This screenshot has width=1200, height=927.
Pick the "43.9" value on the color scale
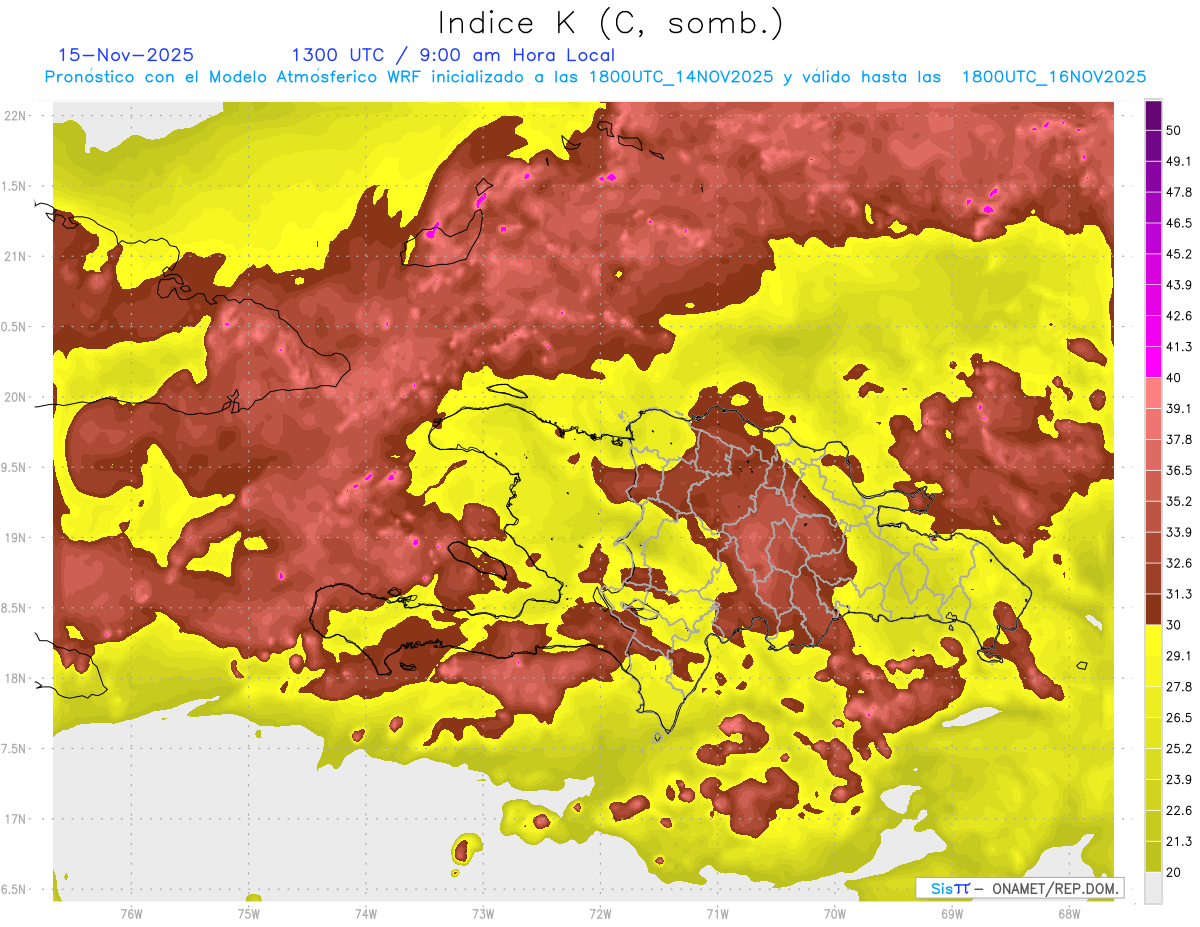pyautogui.click(x=1178, y=285)
